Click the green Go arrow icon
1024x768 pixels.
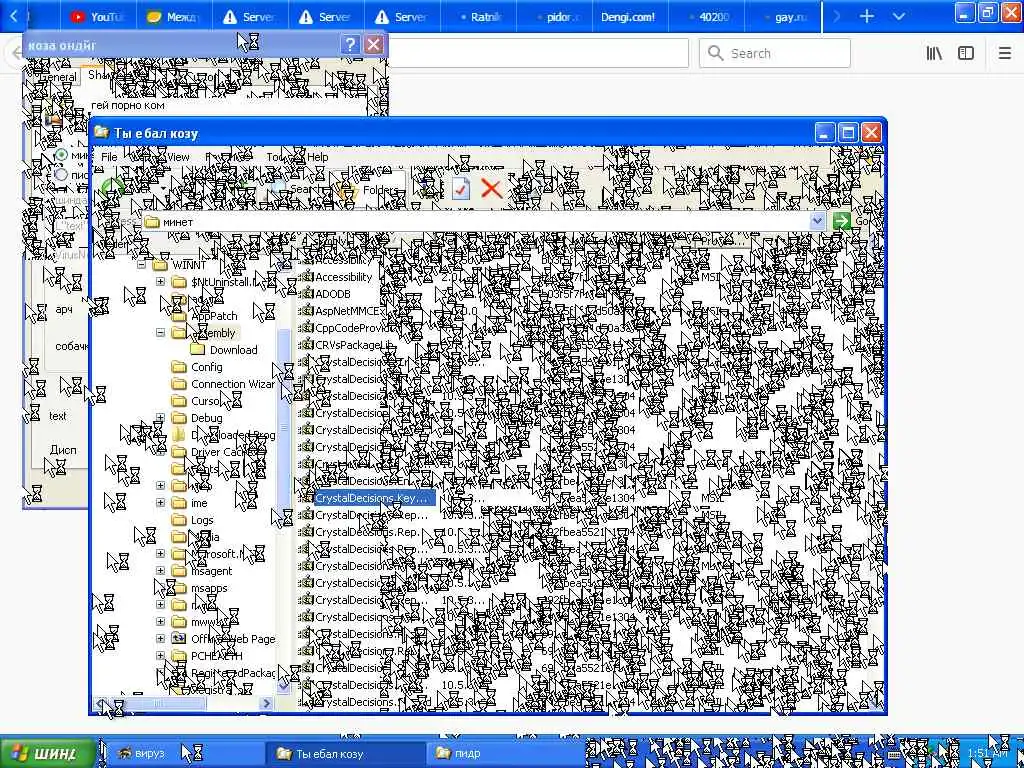(x=842, y=221)
